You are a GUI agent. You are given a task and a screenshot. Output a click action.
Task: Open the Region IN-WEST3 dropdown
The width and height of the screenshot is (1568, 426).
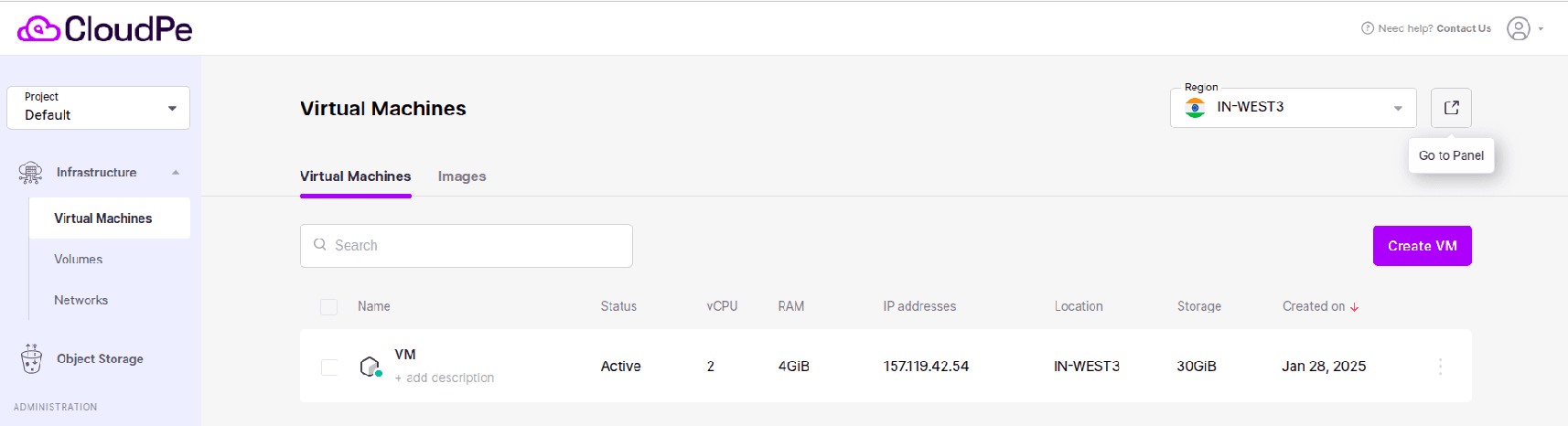(x=1294, y=108)
